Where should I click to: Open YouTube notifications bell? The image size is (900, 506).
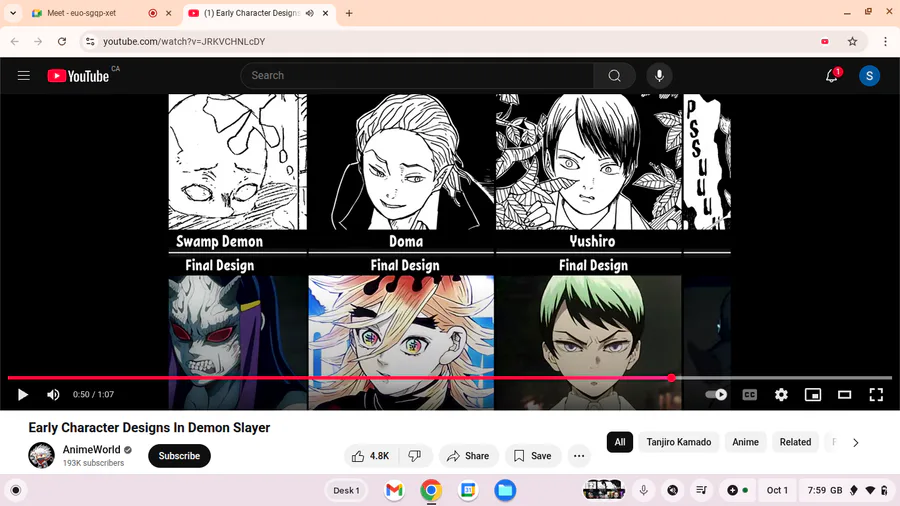832,76
